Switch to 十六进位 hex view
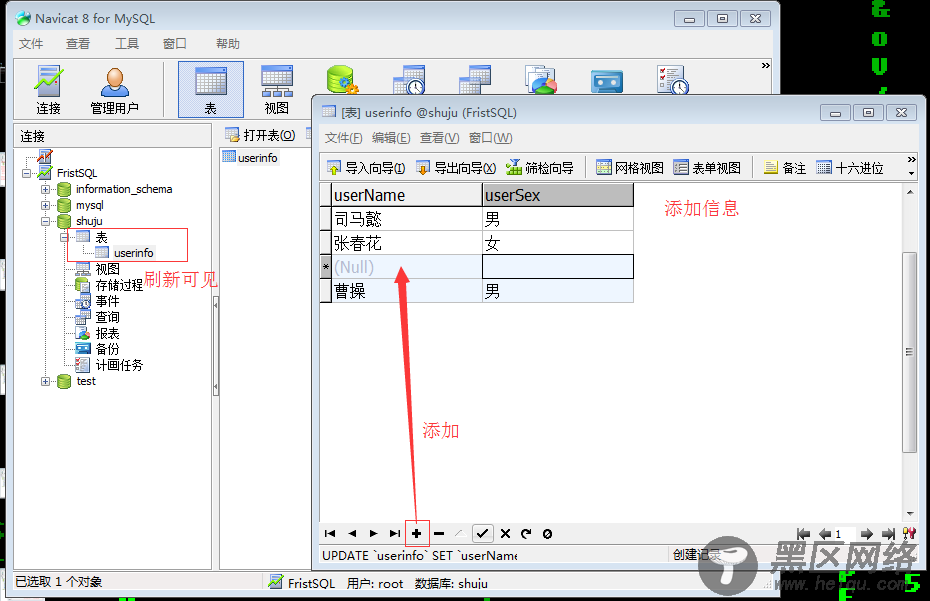Viewport: 930px width, 601px height. click(849, 168)
